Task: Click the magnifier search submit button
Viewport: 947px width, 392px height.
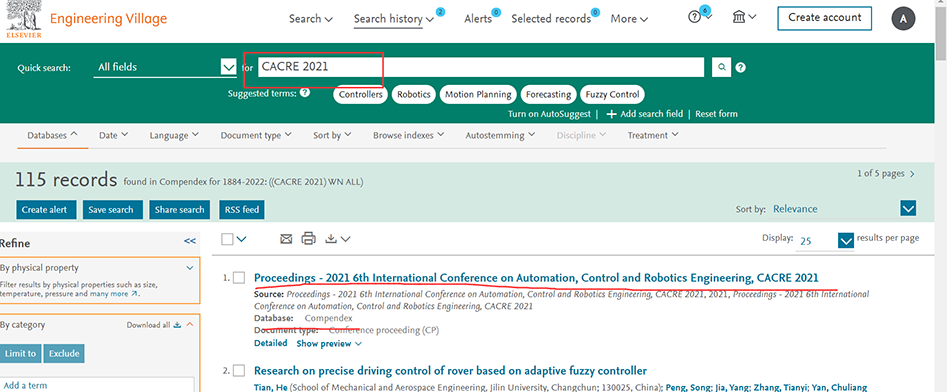Action: click(x=721, y=67)
